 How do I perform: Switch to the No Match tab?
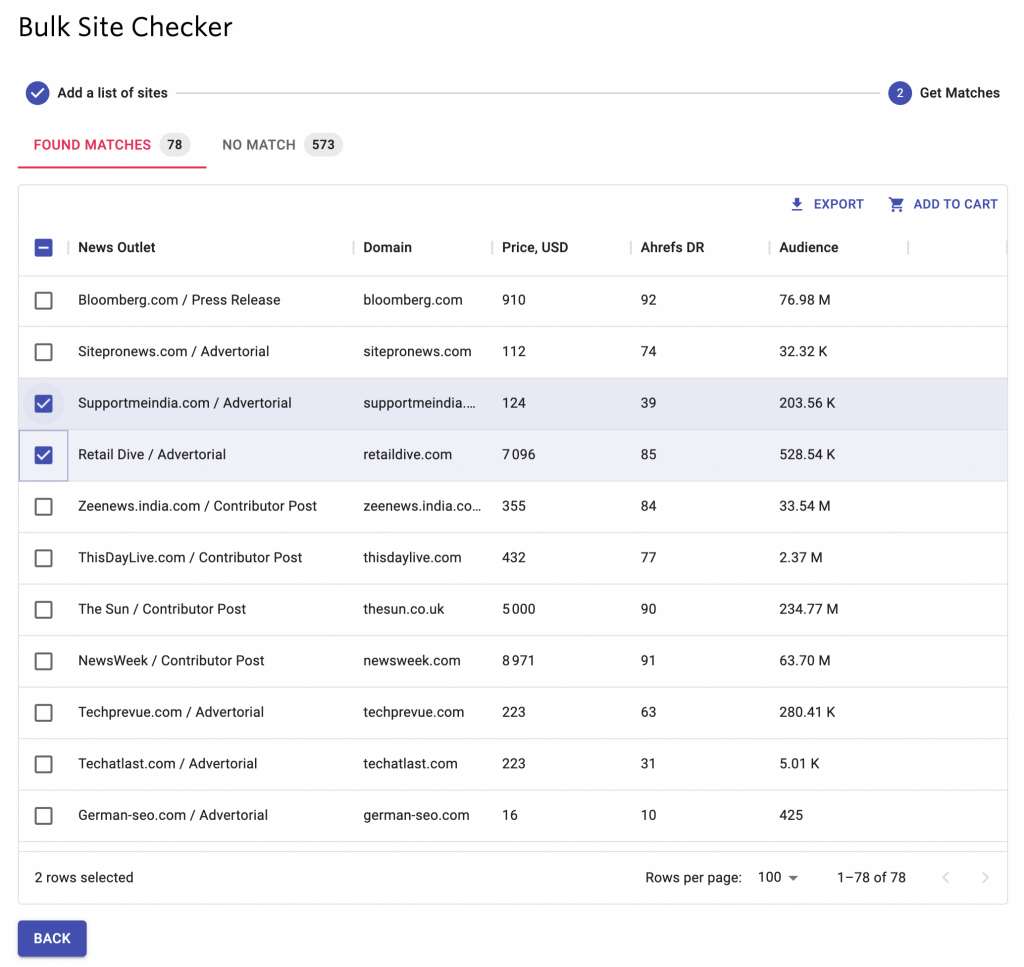point(281,145)
